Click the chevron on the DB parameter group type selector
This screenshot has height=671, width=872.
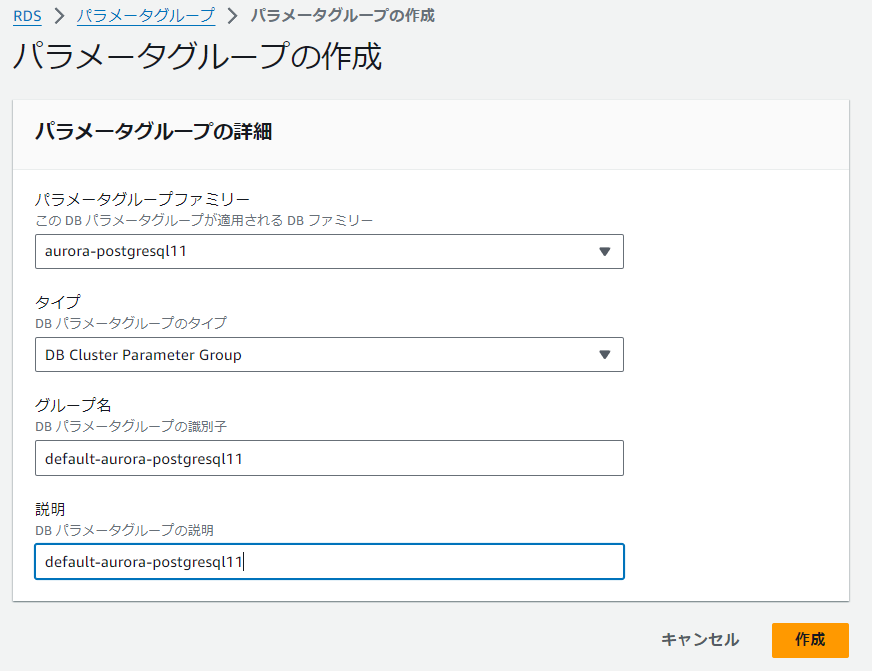605,354
